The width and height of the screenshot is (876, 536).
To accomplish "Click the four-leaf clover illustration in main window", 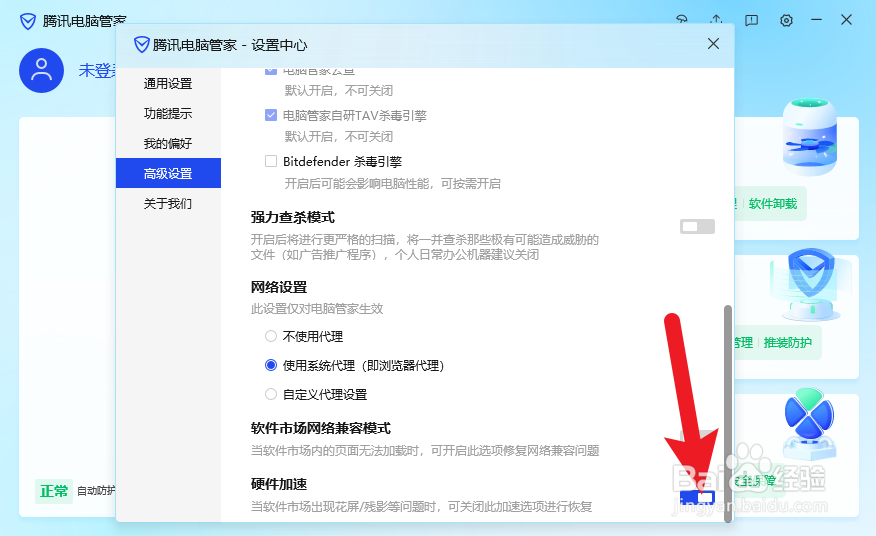I will (x=809, y=423).
